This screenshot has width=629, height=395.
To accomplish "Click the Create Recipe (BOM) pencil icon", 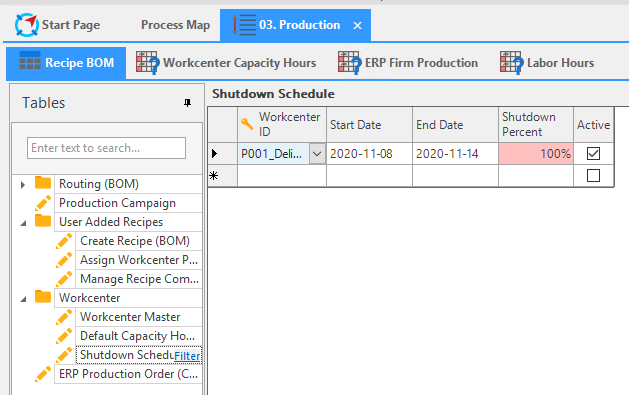I will point(64,241).
